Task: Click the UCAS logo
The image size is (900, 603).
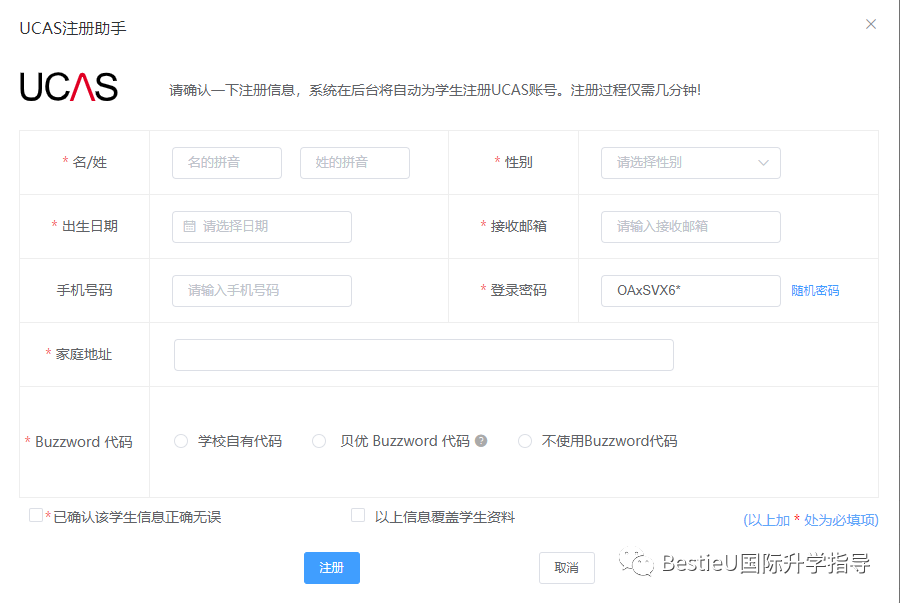Action: point(69,87)
